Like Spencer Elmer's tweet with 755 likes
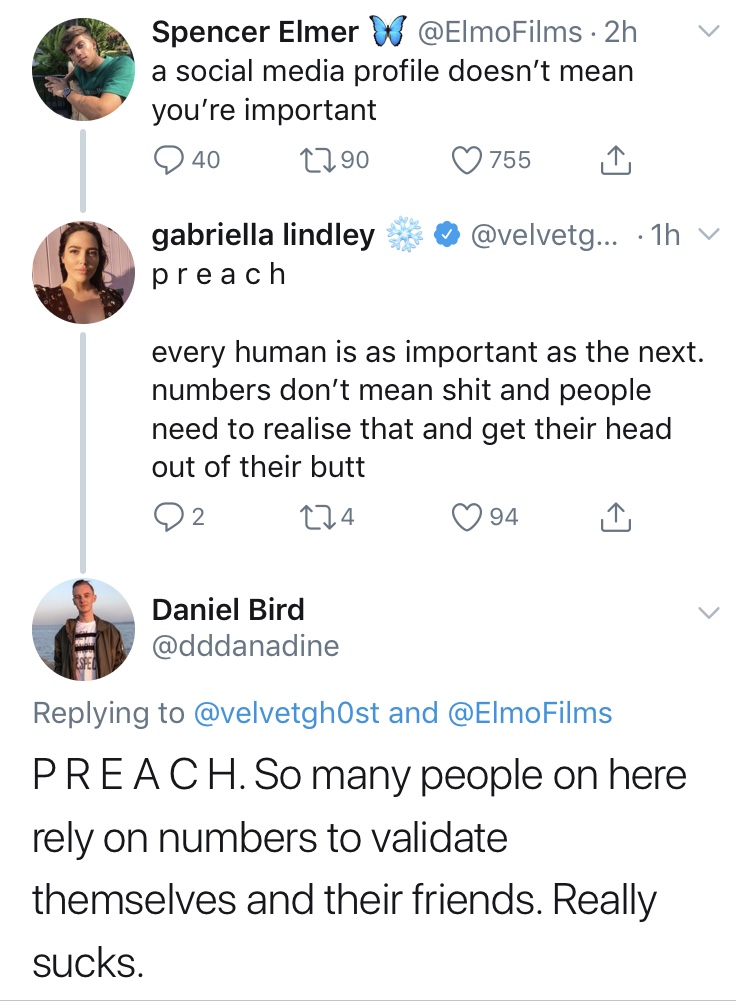The image size is (736, 1008). tap(467, 160)
